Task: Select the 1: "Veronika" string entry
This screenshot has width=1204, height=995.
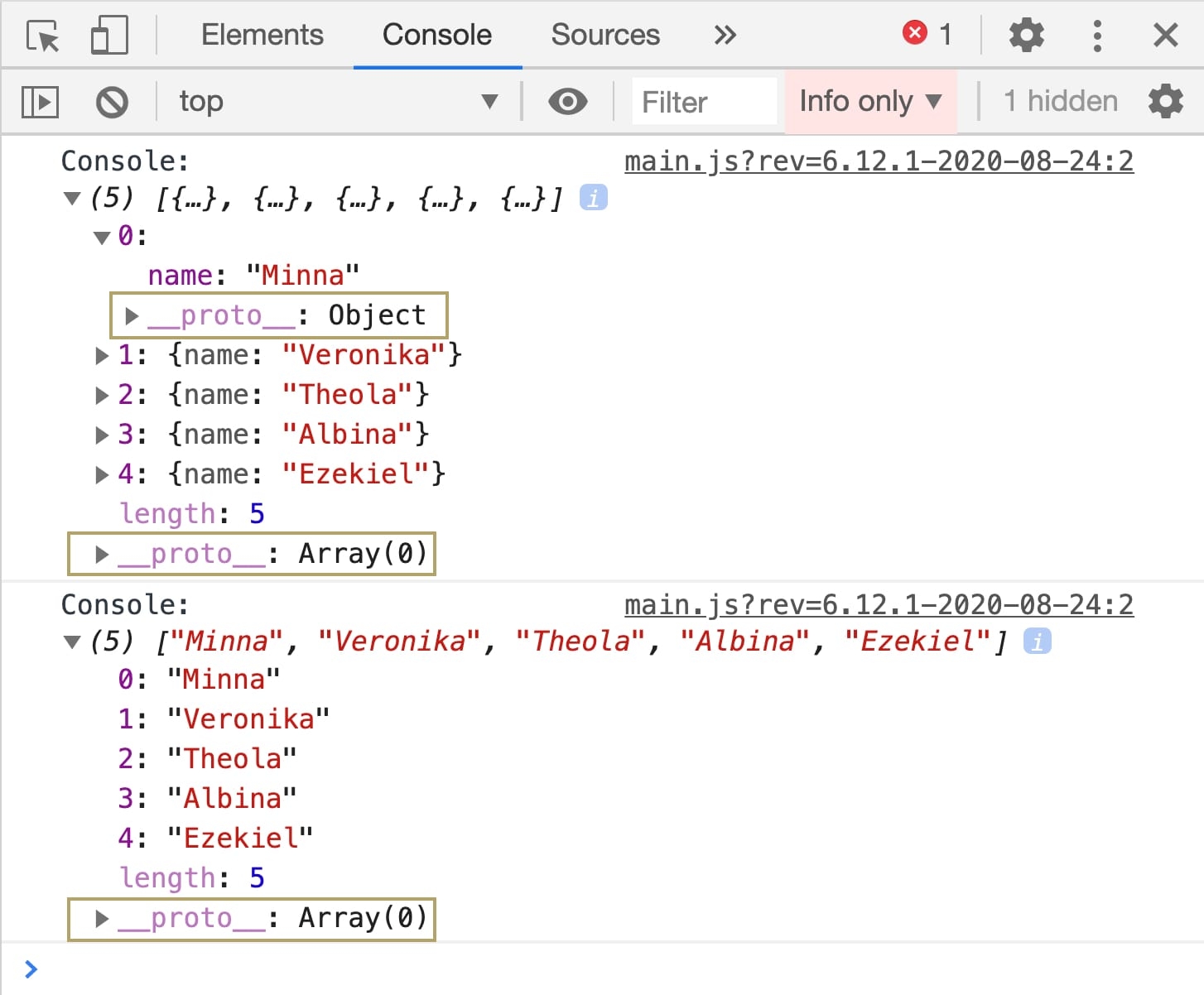Action: tap(224, 719)
